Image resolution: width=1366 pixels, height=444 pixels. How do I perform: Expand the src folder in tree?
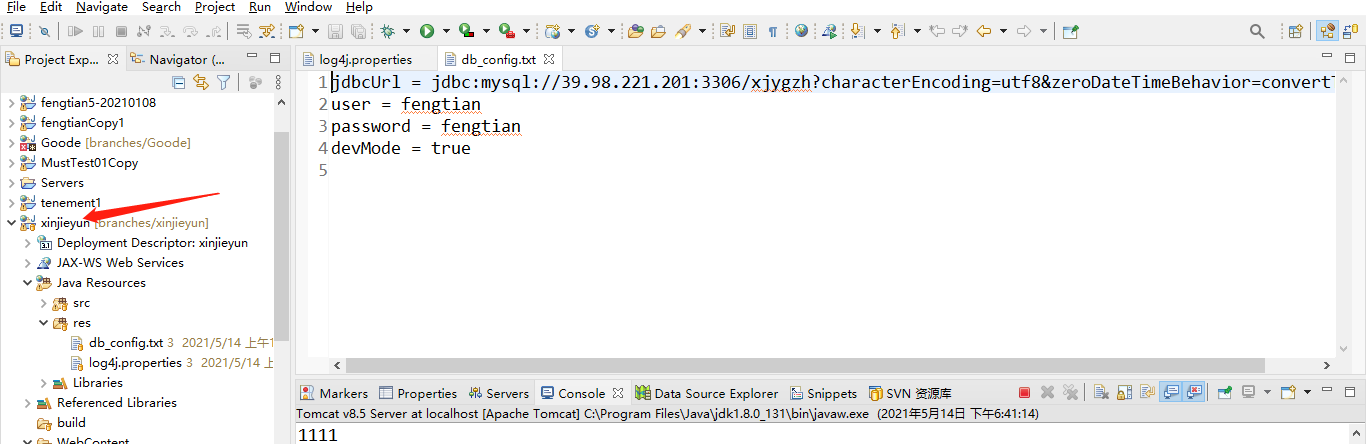coord(44,303)
